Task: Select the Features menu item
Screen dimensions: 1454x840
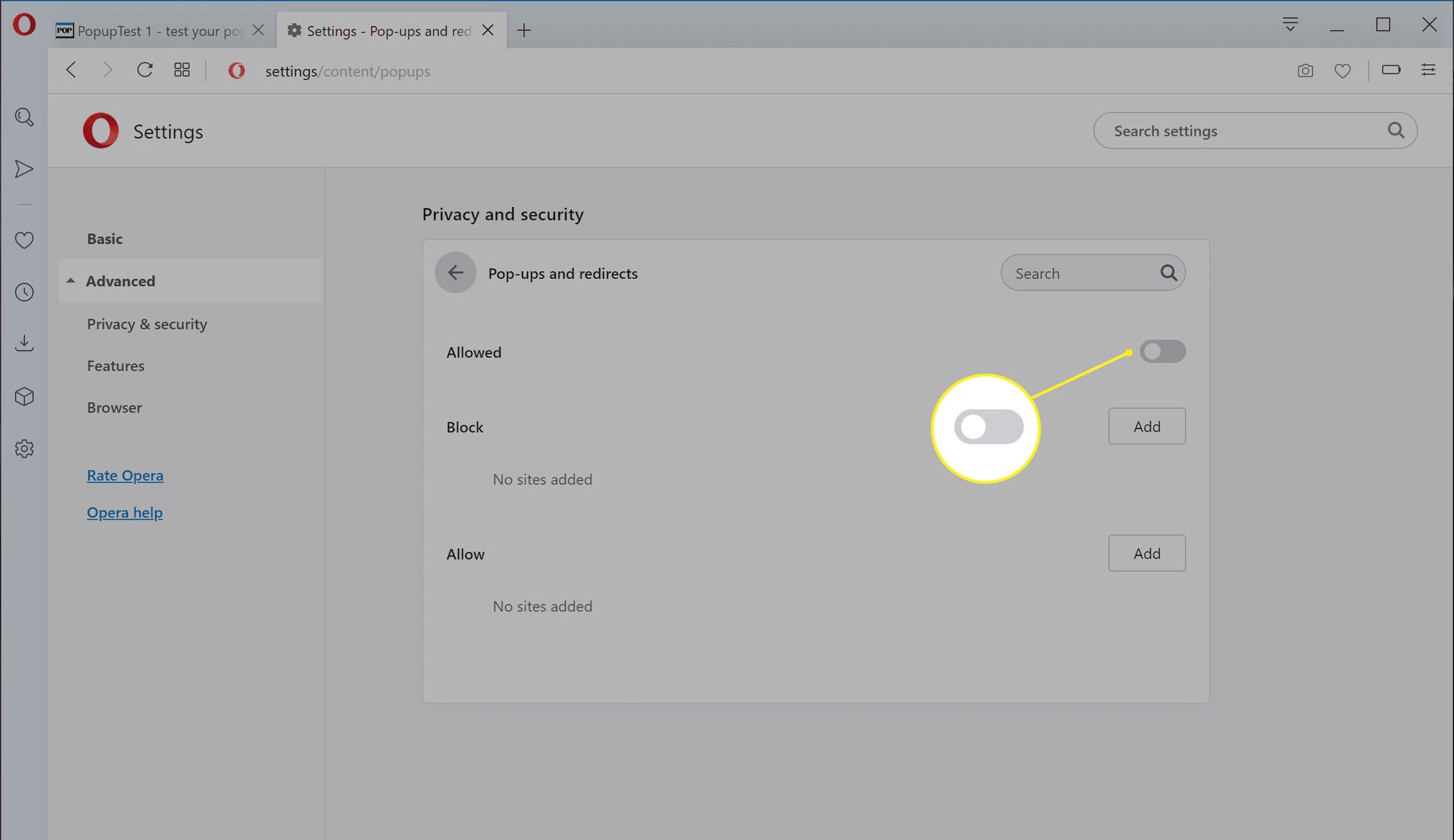Action: click(x=115, y=365)
